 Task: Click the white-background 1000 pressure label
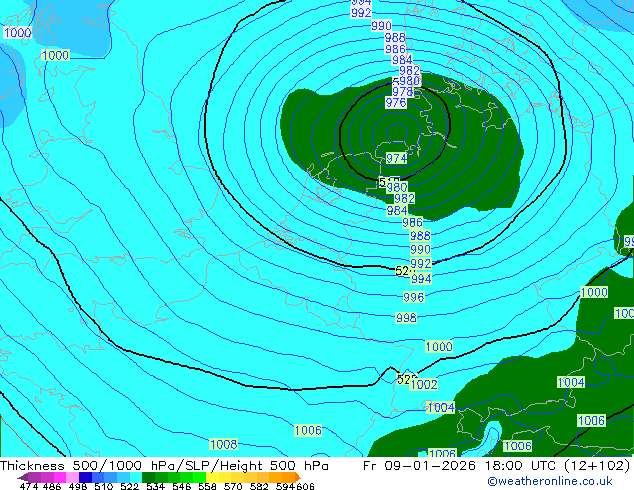(x=17, y=33)
